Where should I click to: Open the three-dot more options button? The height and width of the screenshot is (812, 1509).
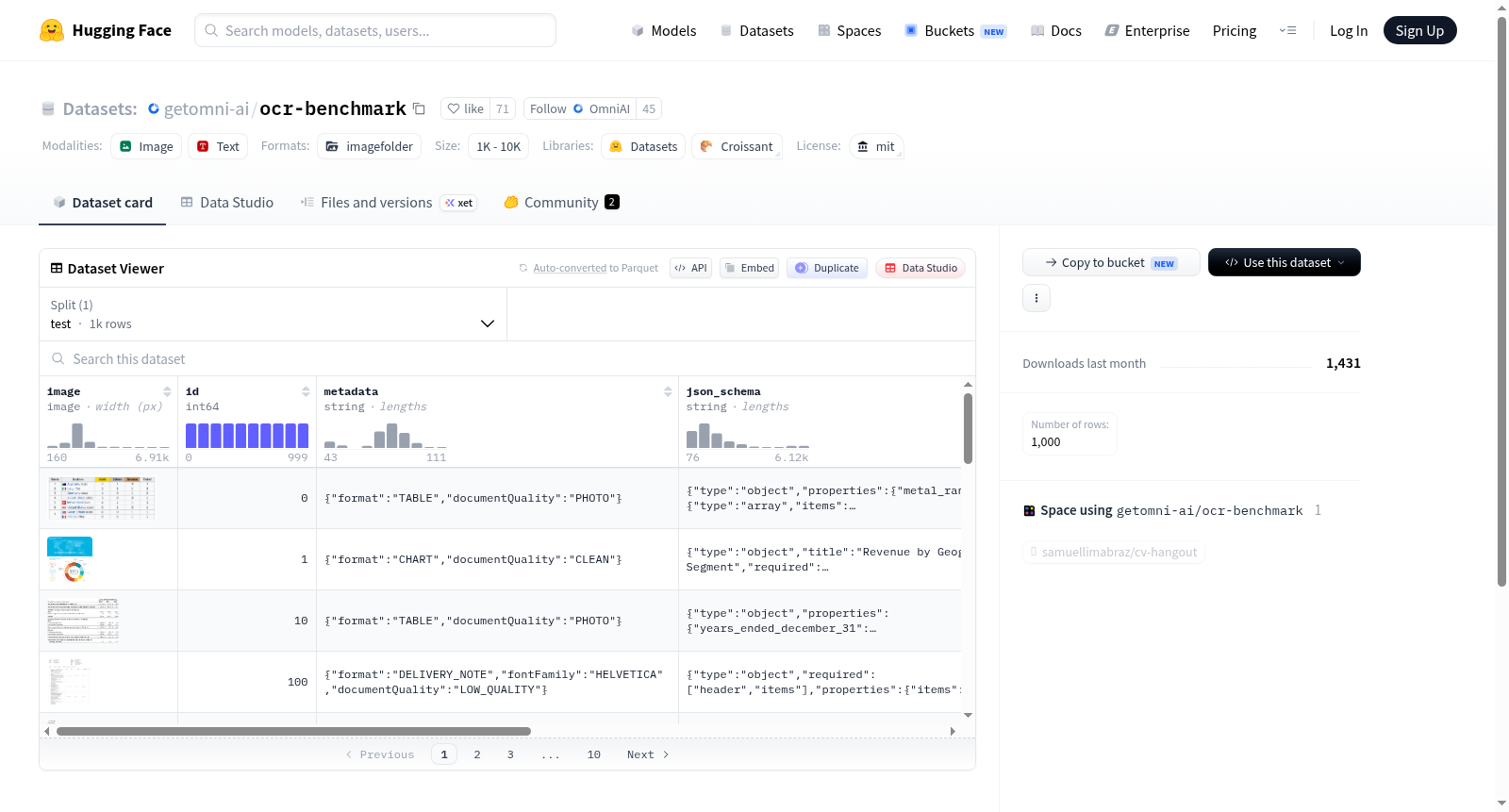(1036, 298)
